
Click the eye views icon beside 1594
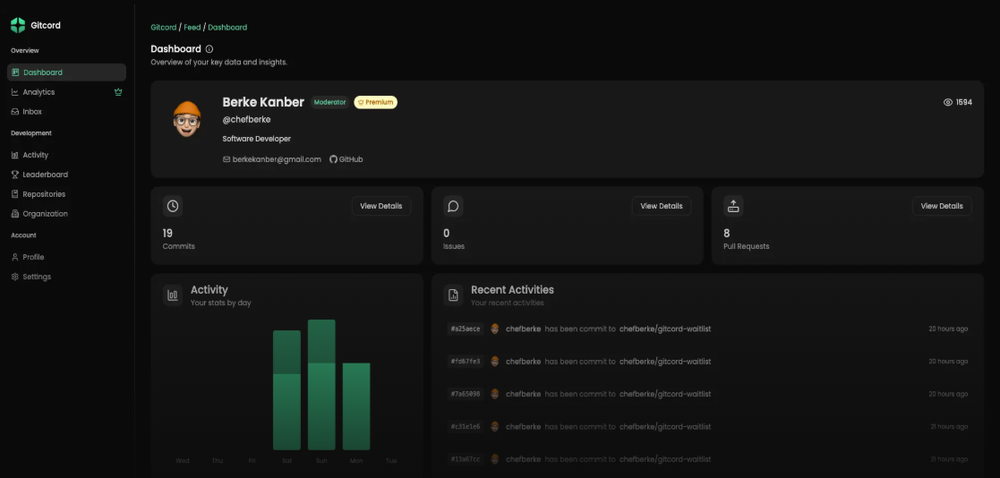(x=948, y=102)
